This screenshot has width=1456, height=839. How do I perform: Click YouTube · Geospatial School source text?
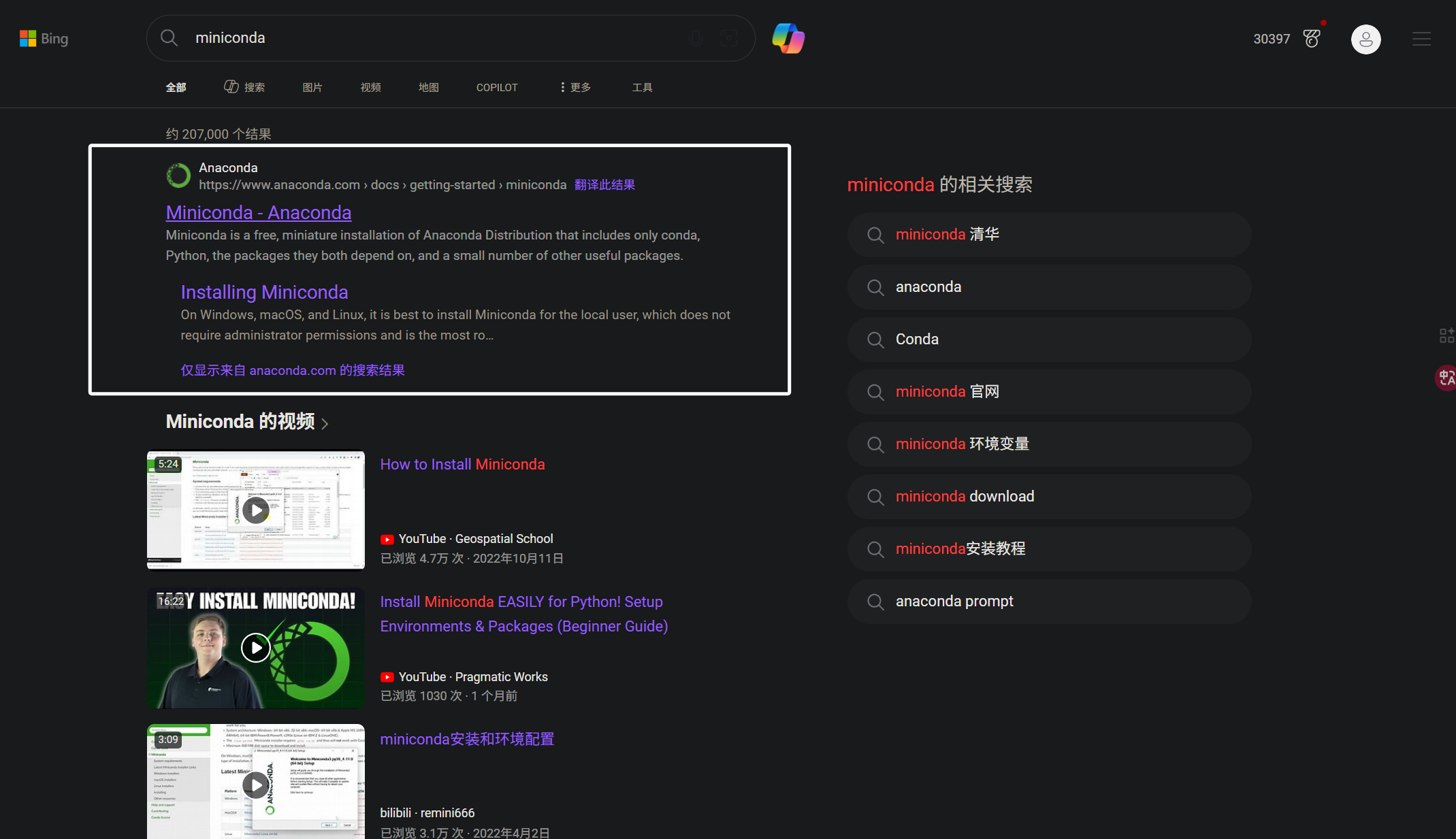point(476,539)
